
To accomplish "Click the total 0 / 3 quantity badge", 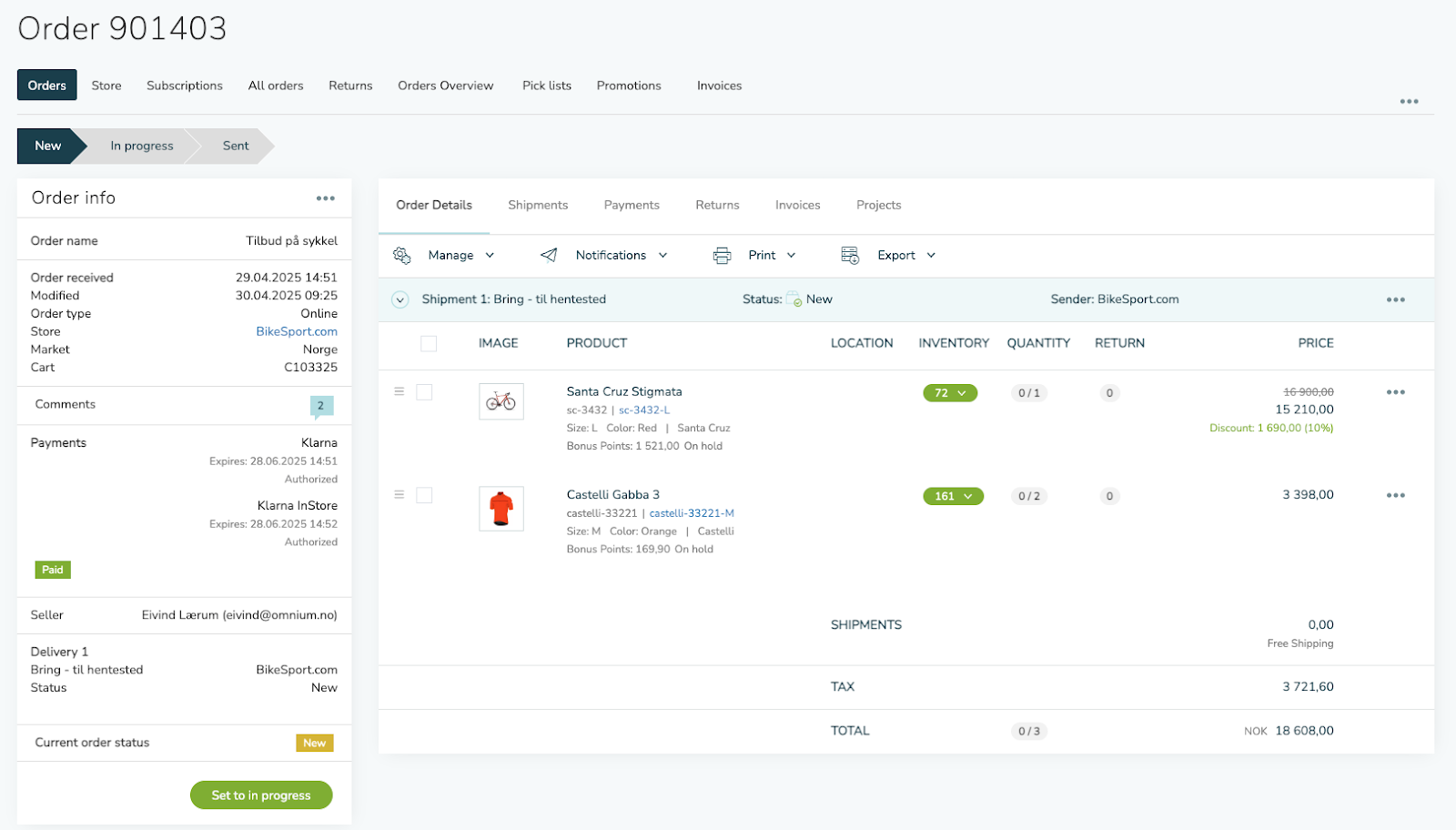I will pyautogui.click(x=1029, y=732).
